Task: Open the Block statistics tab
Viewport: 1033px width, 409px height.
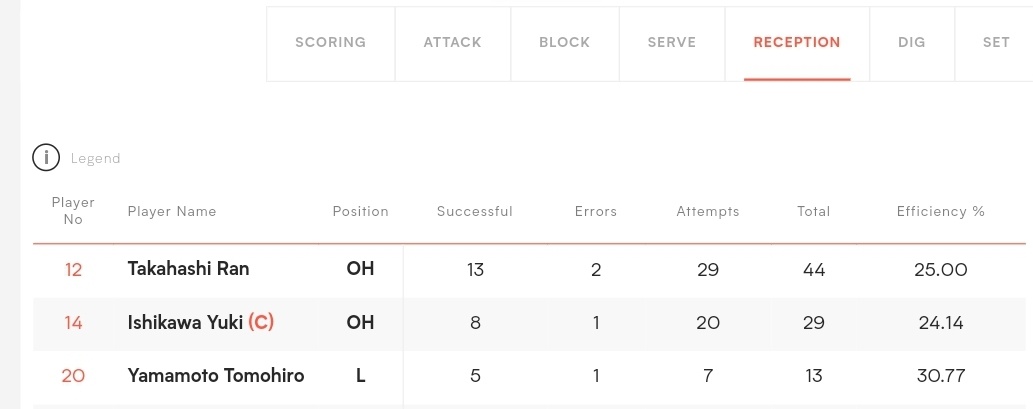Action: 565,43
